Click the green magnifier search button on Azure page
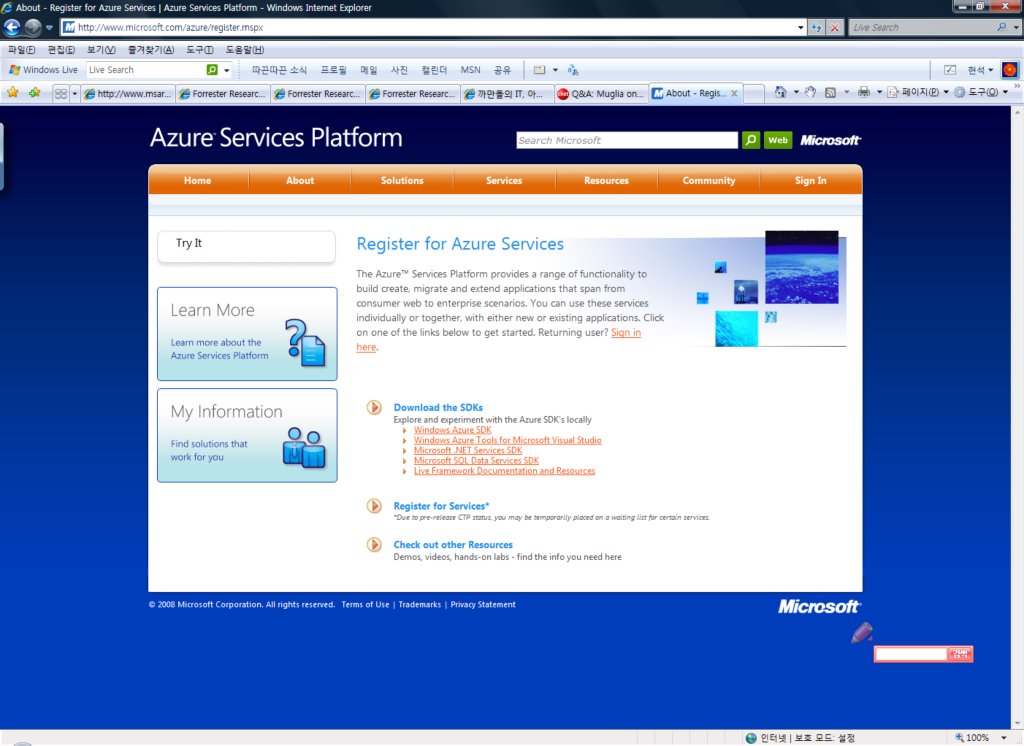Viewport: 1024px width, 746px height. tap(751, 140)
